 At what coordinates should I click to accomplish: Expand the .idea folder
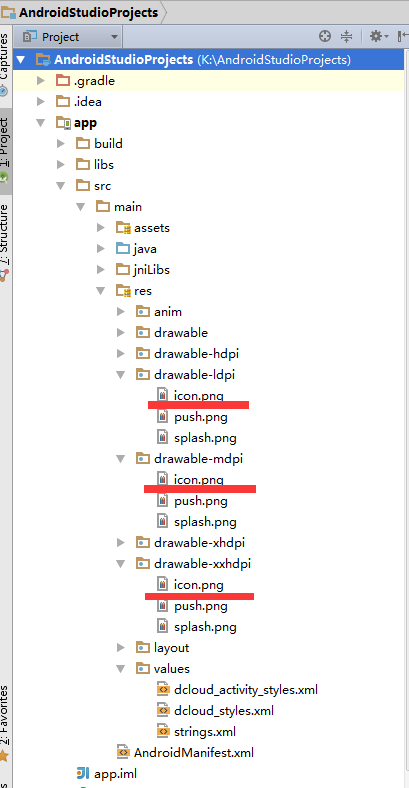click(x=41, y=102)
